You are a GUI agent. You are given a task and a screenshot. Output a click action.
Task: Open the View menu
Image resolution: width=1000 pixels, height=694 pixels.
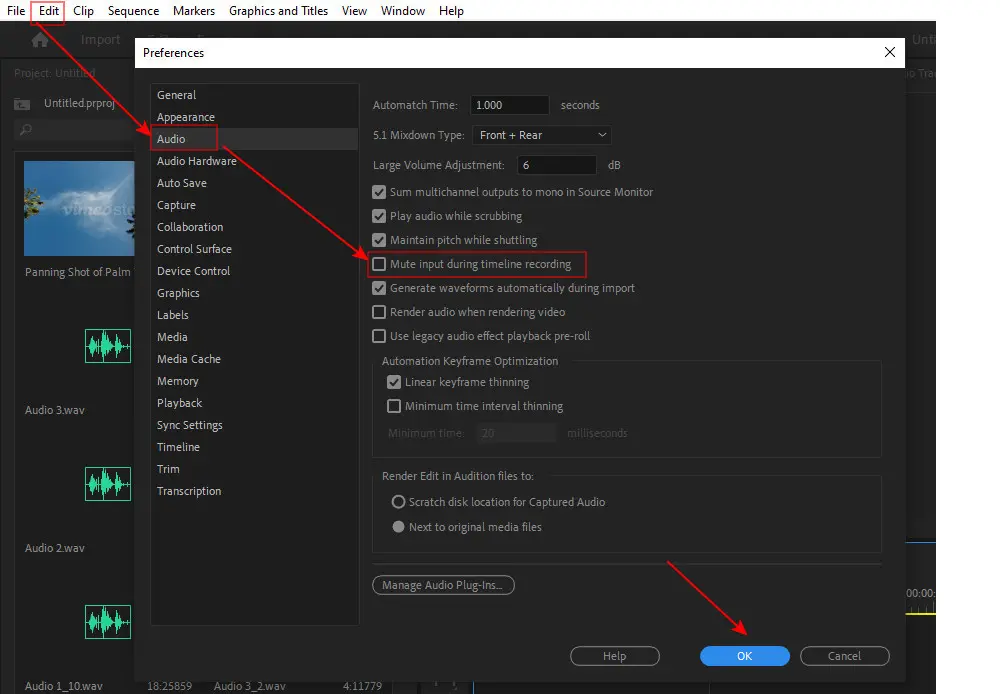354,11
